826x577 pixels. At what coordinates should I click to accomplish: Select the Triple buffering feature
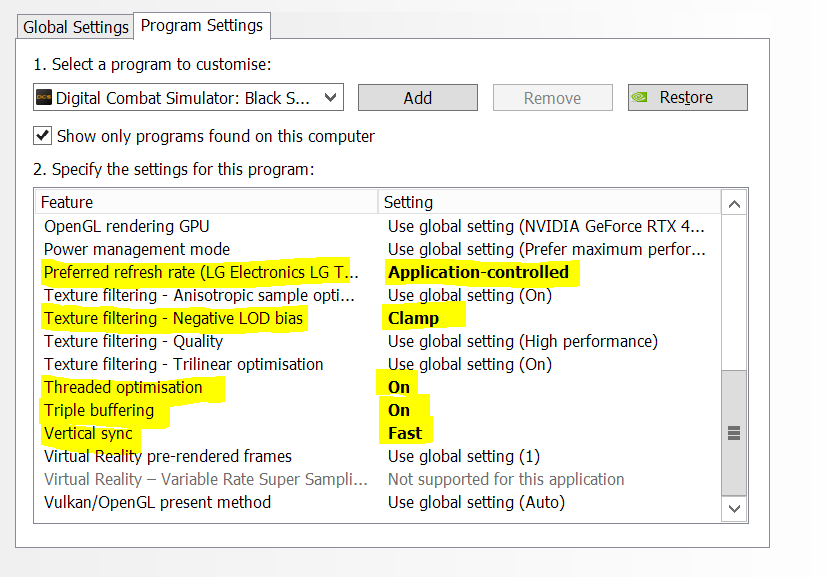coord(99,410)
